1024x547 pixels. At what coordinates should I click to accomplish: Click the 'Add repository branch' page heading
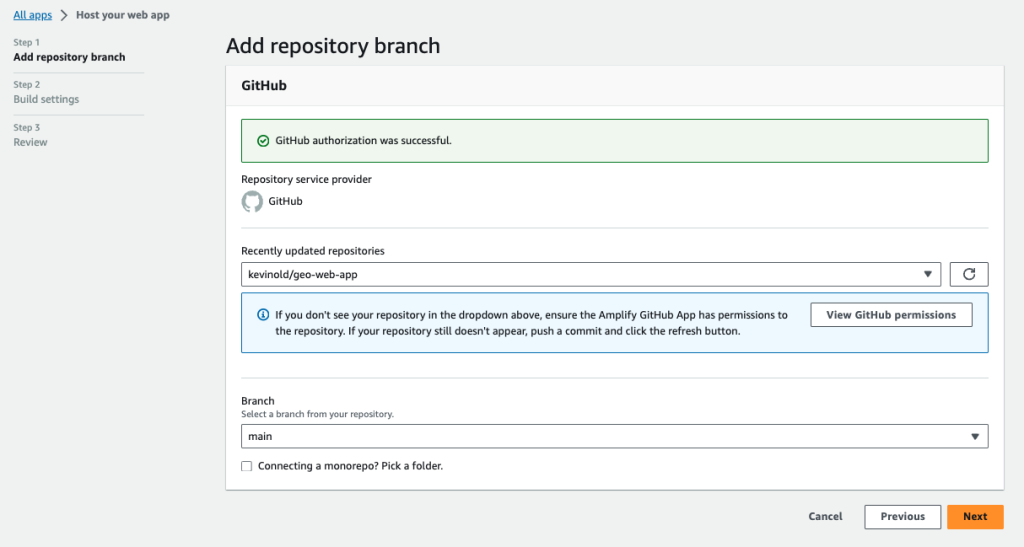(x=333, y=46)
